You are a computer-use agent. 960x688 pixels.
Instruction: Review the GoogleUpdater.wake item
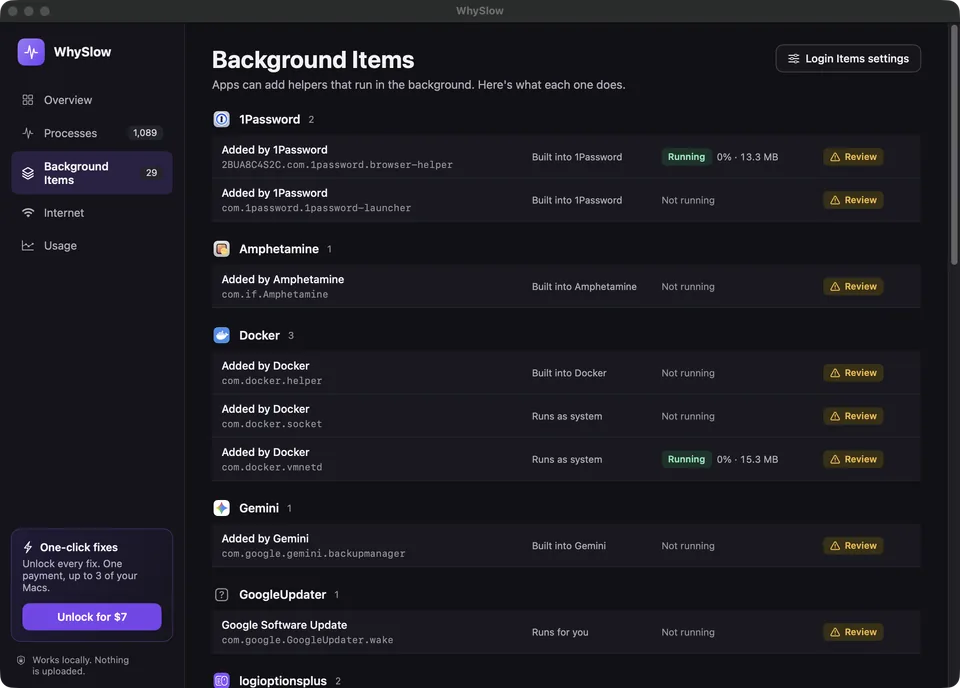click(x=853, y=632)
